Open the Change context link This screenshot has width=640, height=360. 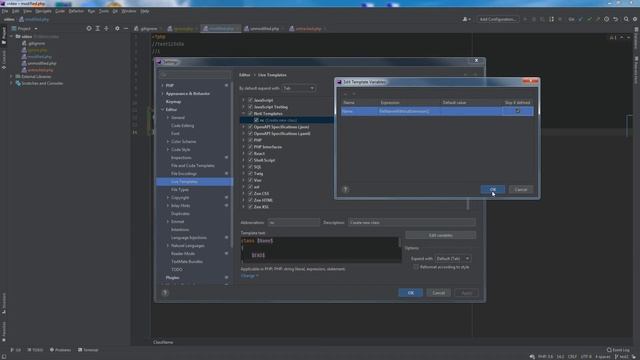click(x=249, y=276)
